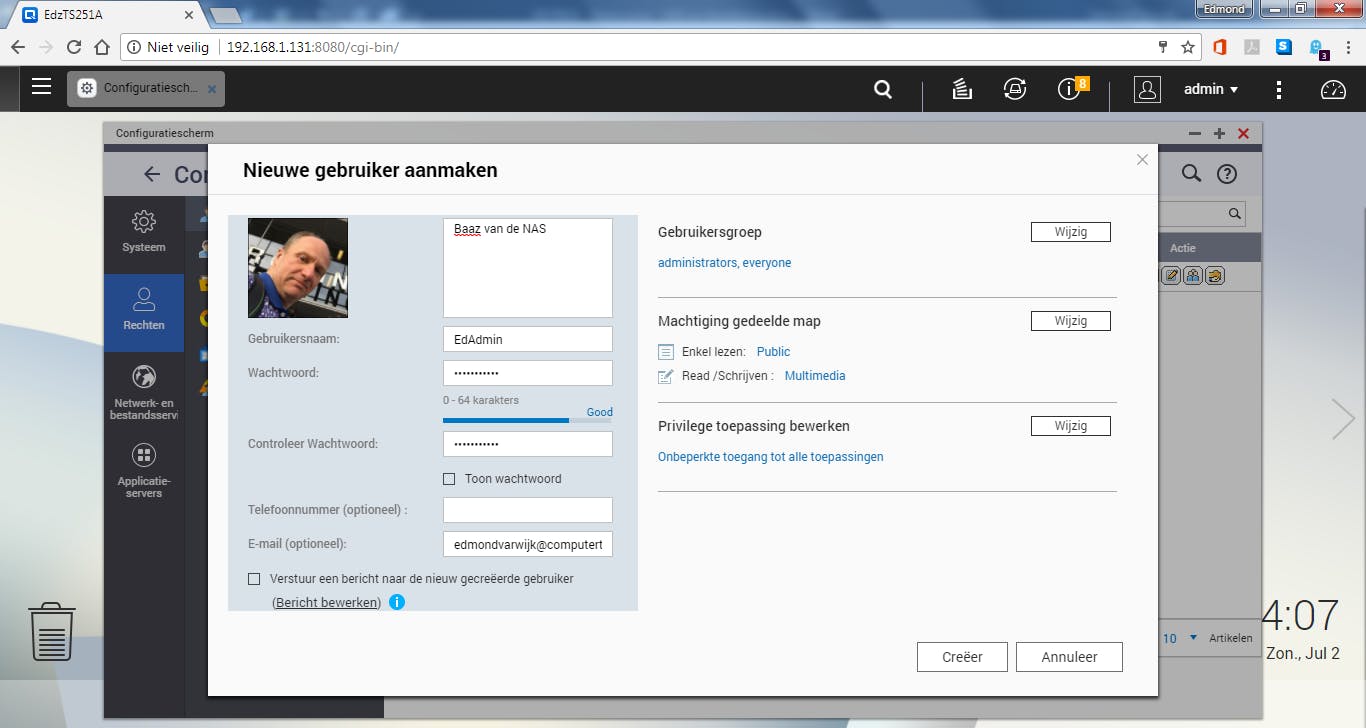This screenshot has height=728, width=1366.
Task: Open the QTS search magnifier in top bar
Action: click(883, 89)
